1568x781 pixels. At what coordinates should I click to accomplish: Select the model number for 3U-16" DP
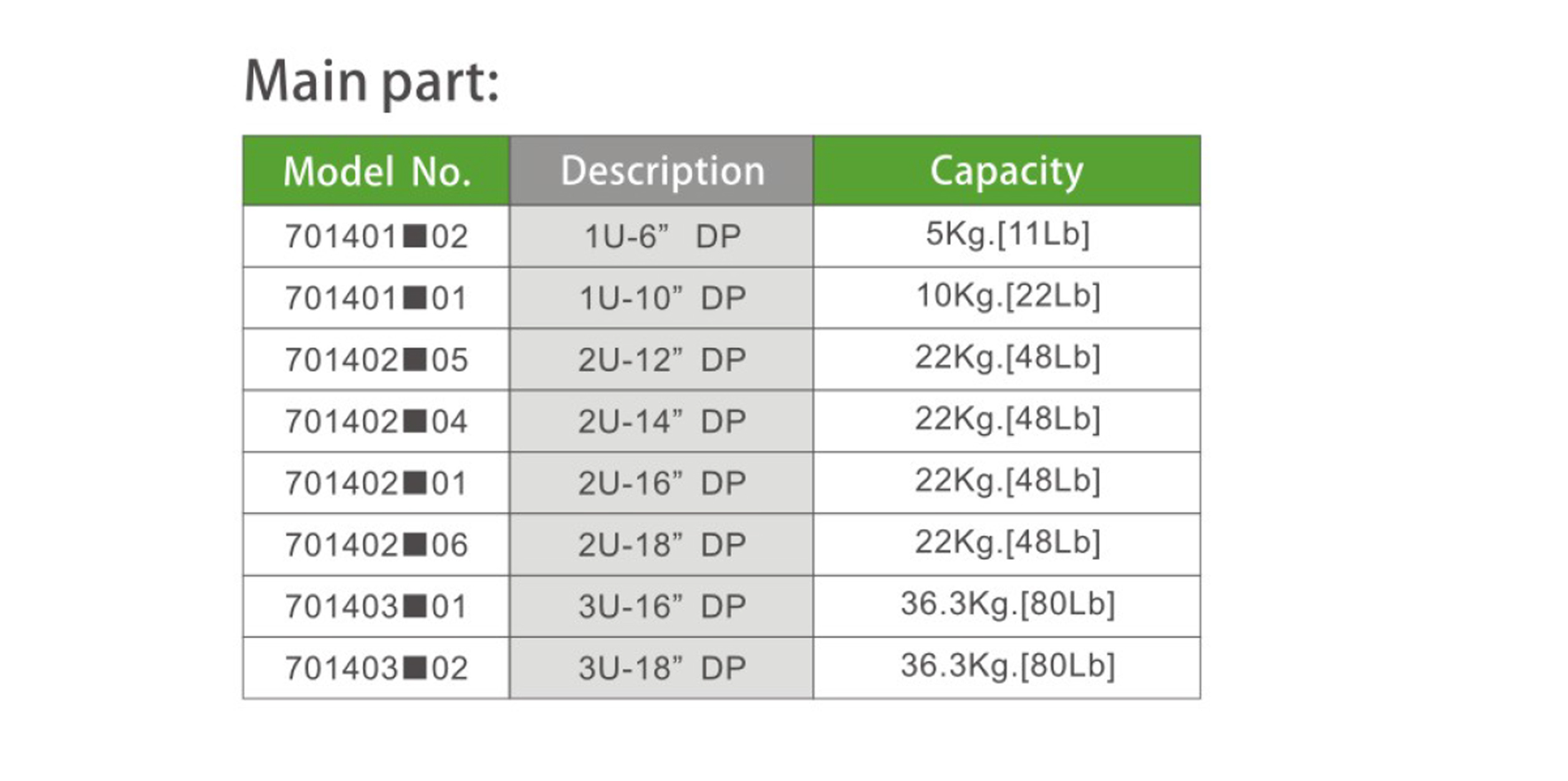tap(376, 606)
